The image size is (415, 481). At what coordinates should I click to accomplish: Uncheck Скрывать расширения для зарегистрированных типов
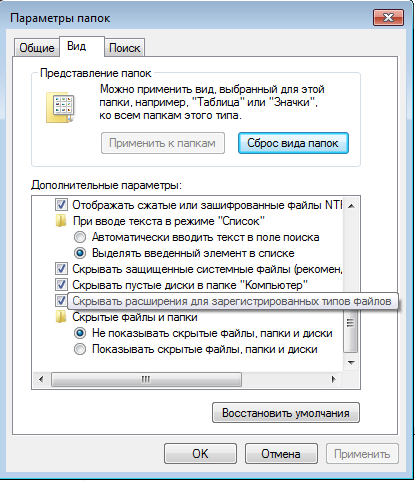(61, 301)
